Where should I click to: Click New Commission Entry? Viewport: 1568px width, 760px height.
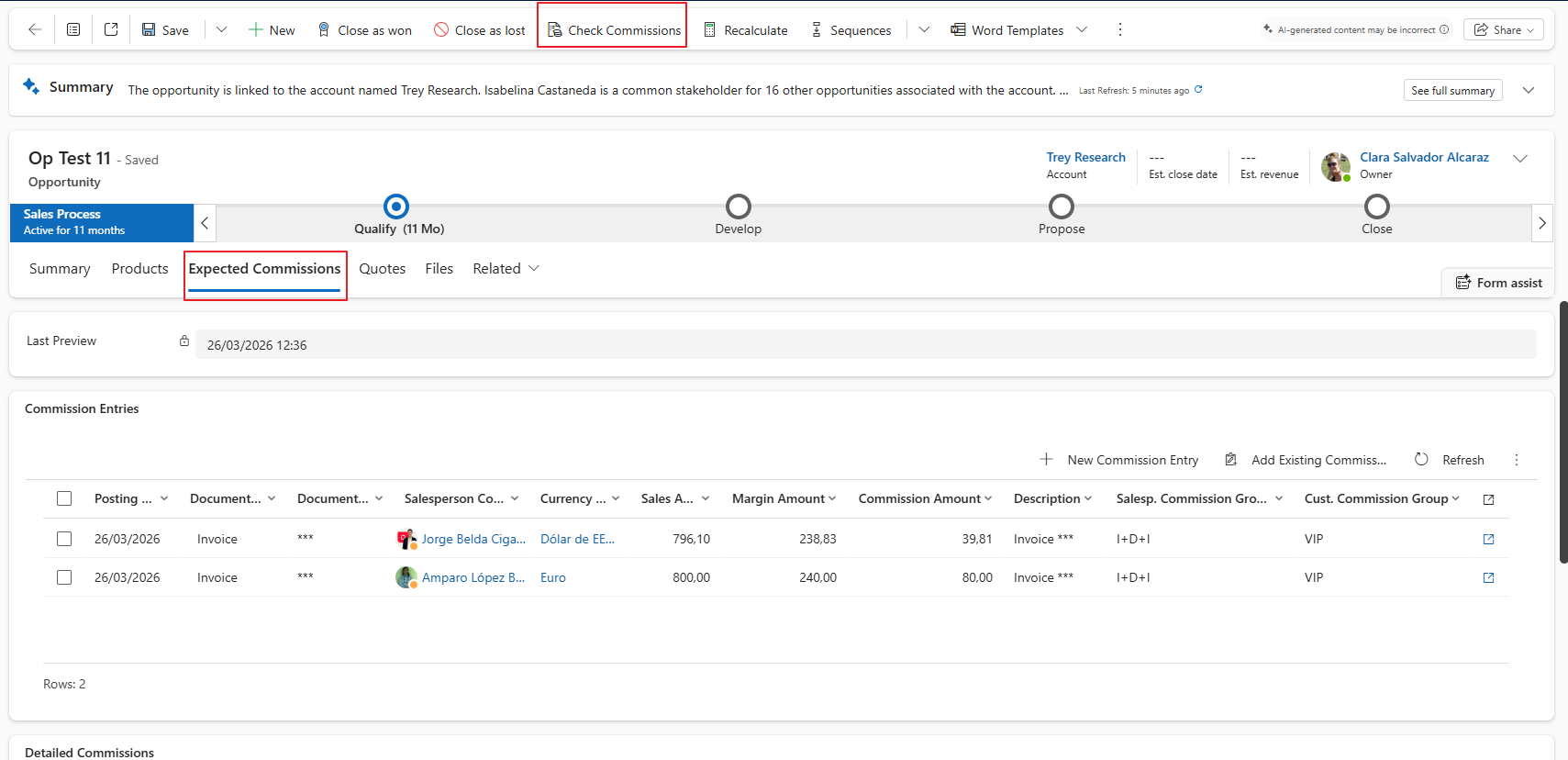tap(1119, 460)
